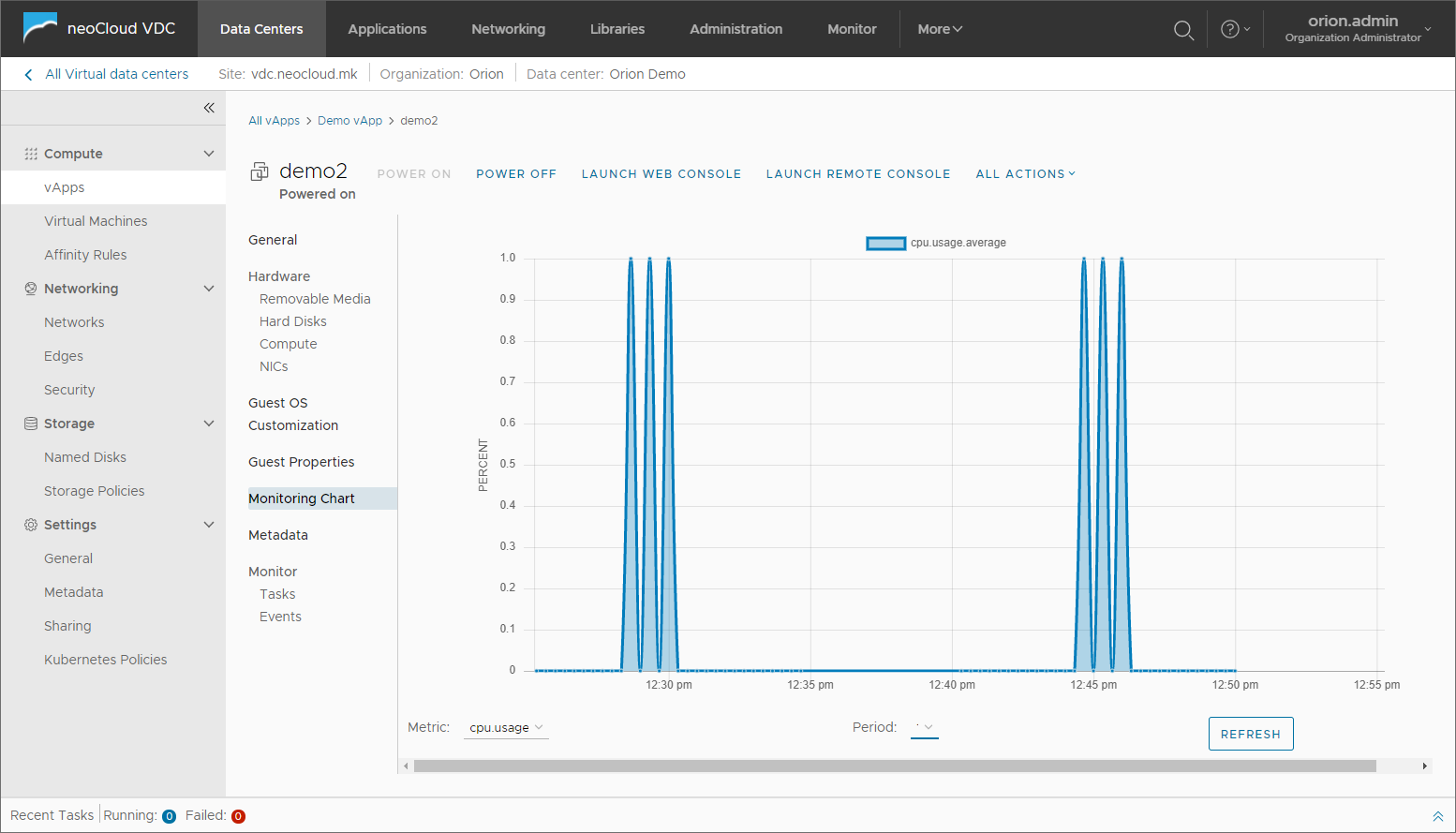Open Monitoring Chart section
This screenshot has width=1456, height=833.
(322, 498)
